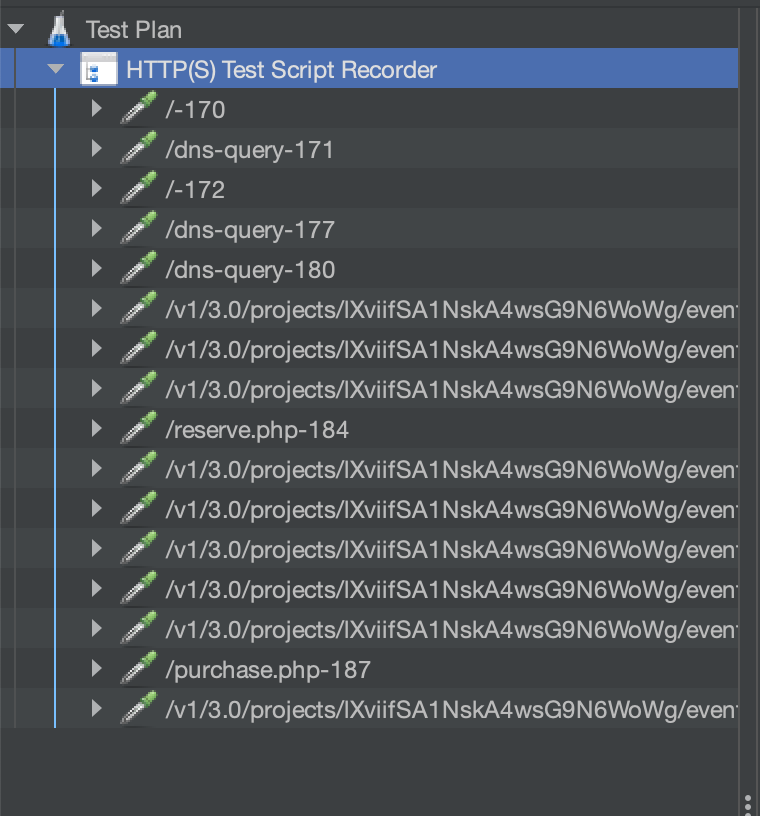Click the sampler pipette icon beside /-170
Viewport: 760px width, 816px height.
(x=139, y=109)
